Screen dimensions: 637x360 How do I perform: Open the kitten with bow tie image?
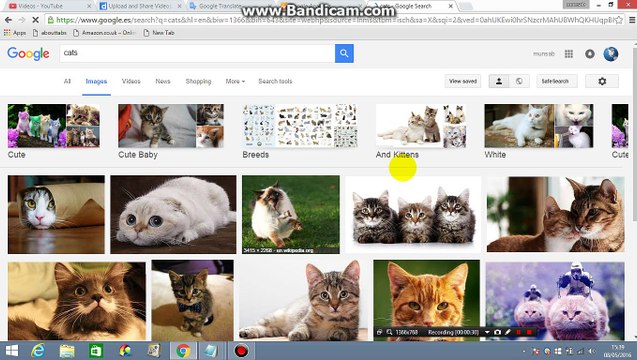(193, 300)
